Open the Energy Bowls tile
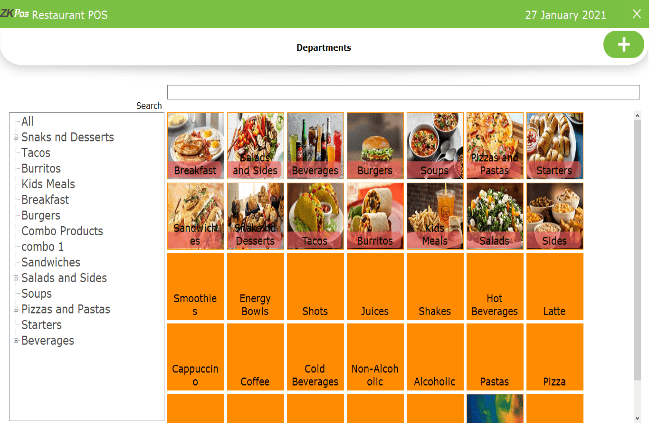This screenshot has height=429, width=649. [255, 287]
